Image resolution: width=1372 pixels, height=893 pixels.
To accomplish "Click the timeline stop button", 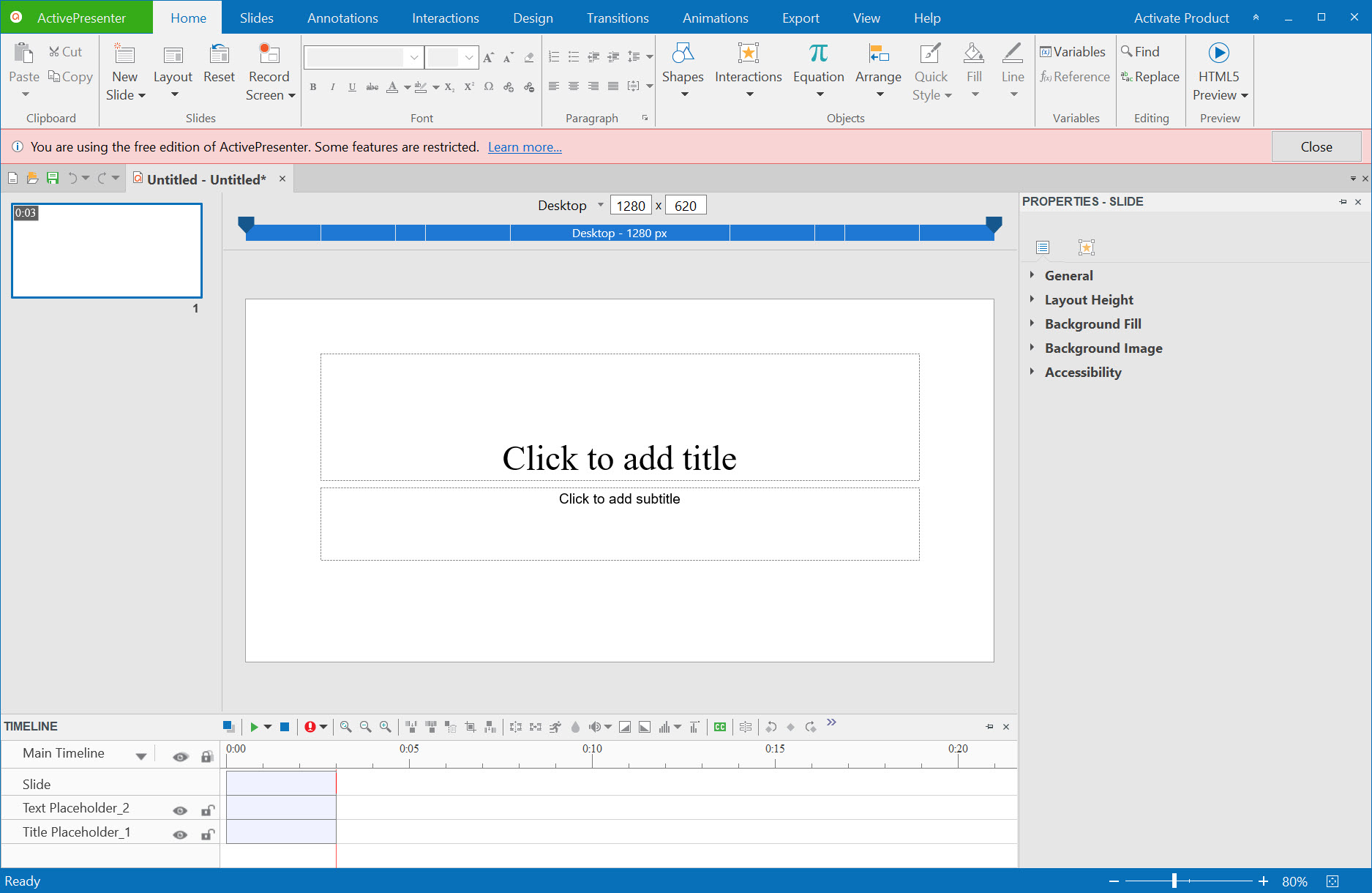I will pyautogui.click(x=285, y=727).
